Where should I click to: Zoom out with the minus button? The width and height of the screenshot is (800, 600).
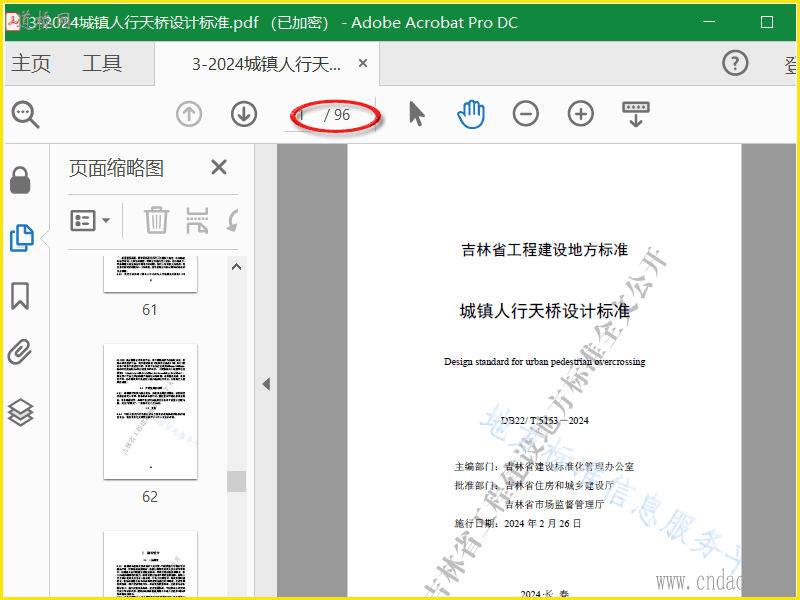coord(526,114)
